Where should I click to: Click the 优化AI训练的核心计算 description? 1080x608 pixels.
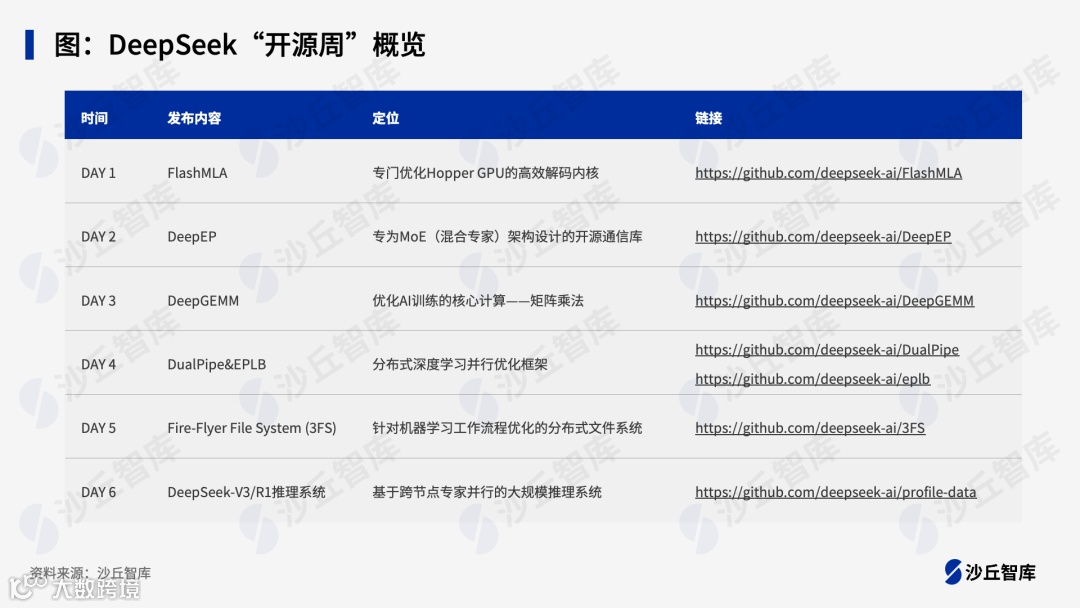pyautogui.click(x=478, y=301)
